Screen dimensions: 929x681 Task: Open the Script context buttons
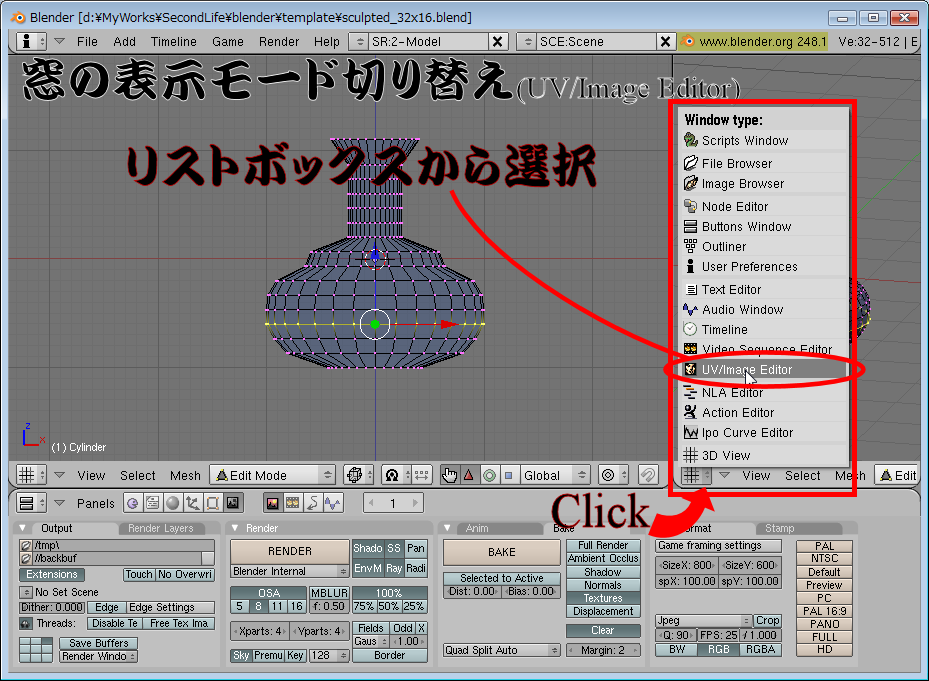click(153, 503)
